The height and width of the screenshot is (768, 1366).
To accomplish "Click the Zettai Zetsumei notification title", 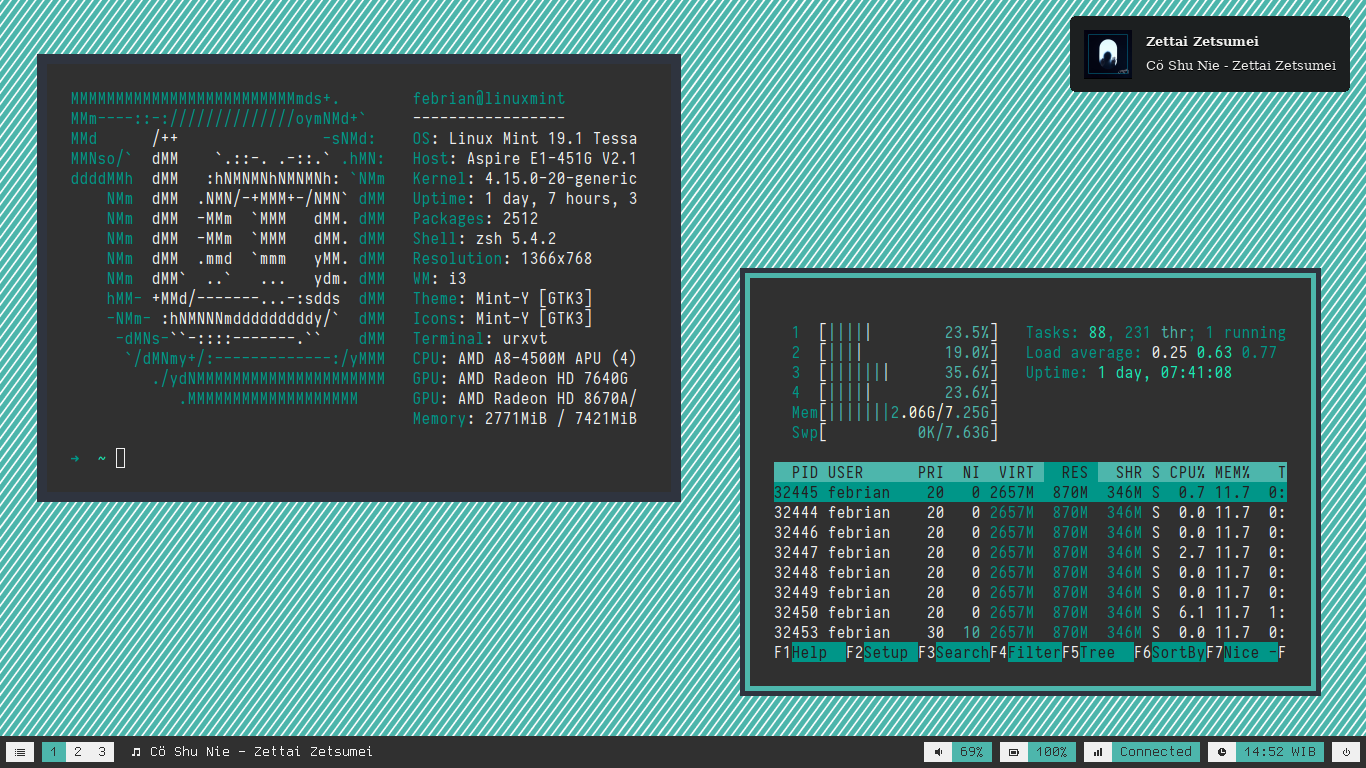I will click(1202, 42).
